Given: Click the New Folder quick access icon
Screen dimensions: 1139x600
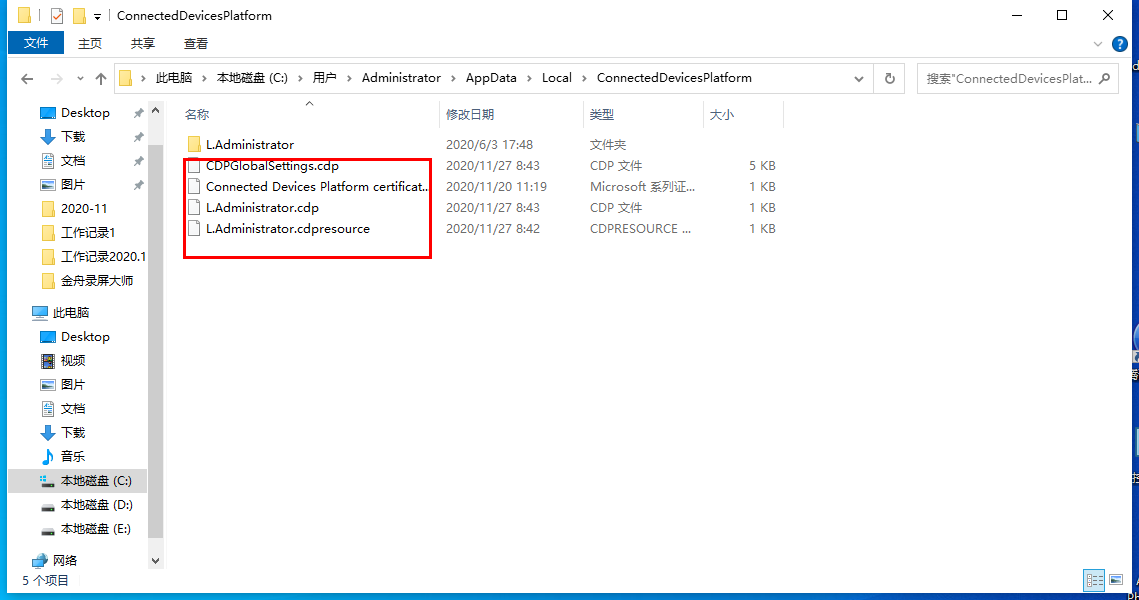Looking at the screenshot, I should click(79, 15).
